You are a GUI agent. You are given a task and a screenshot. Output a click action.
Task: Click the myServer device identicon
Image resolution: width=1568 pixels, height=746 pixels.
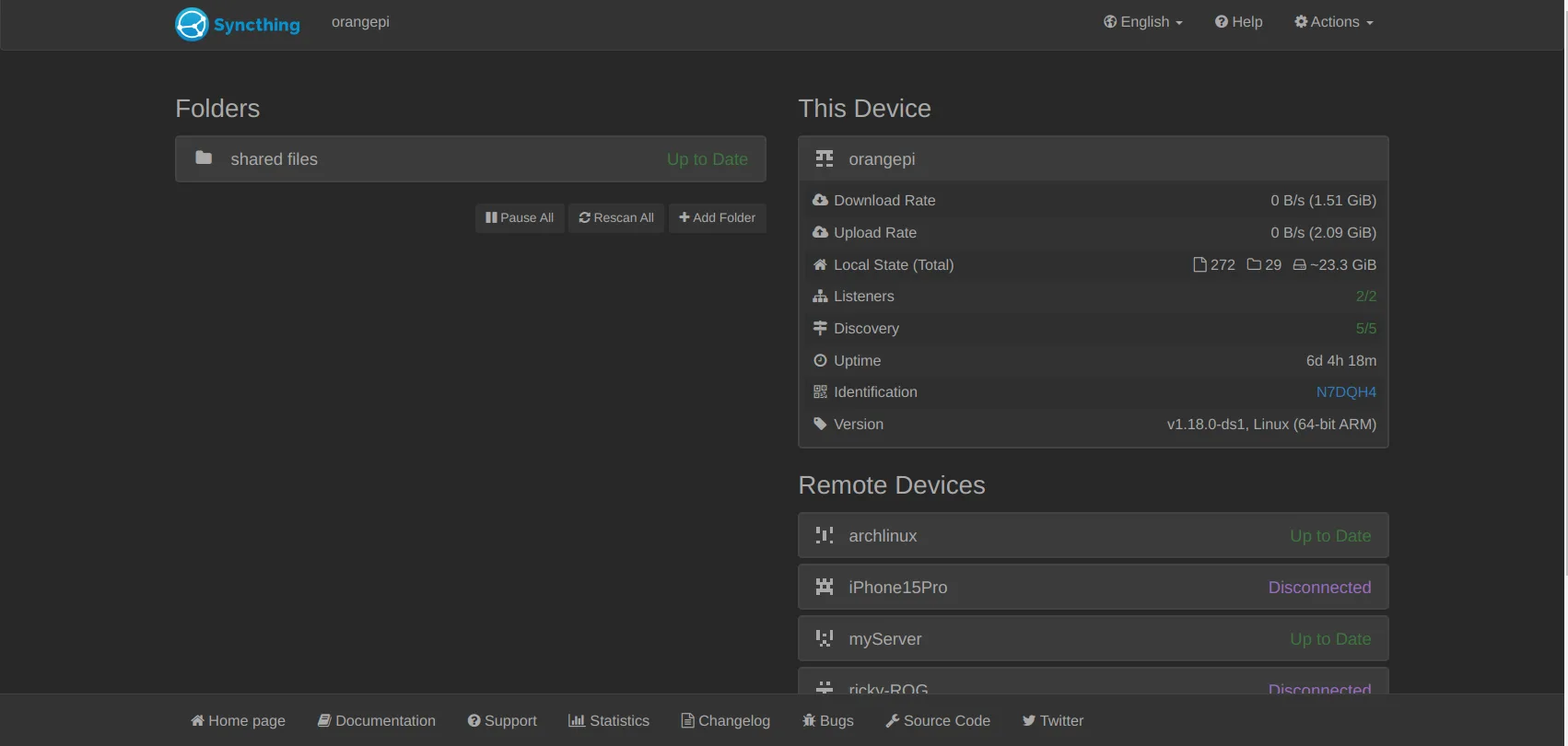click(x=825, y=638)
